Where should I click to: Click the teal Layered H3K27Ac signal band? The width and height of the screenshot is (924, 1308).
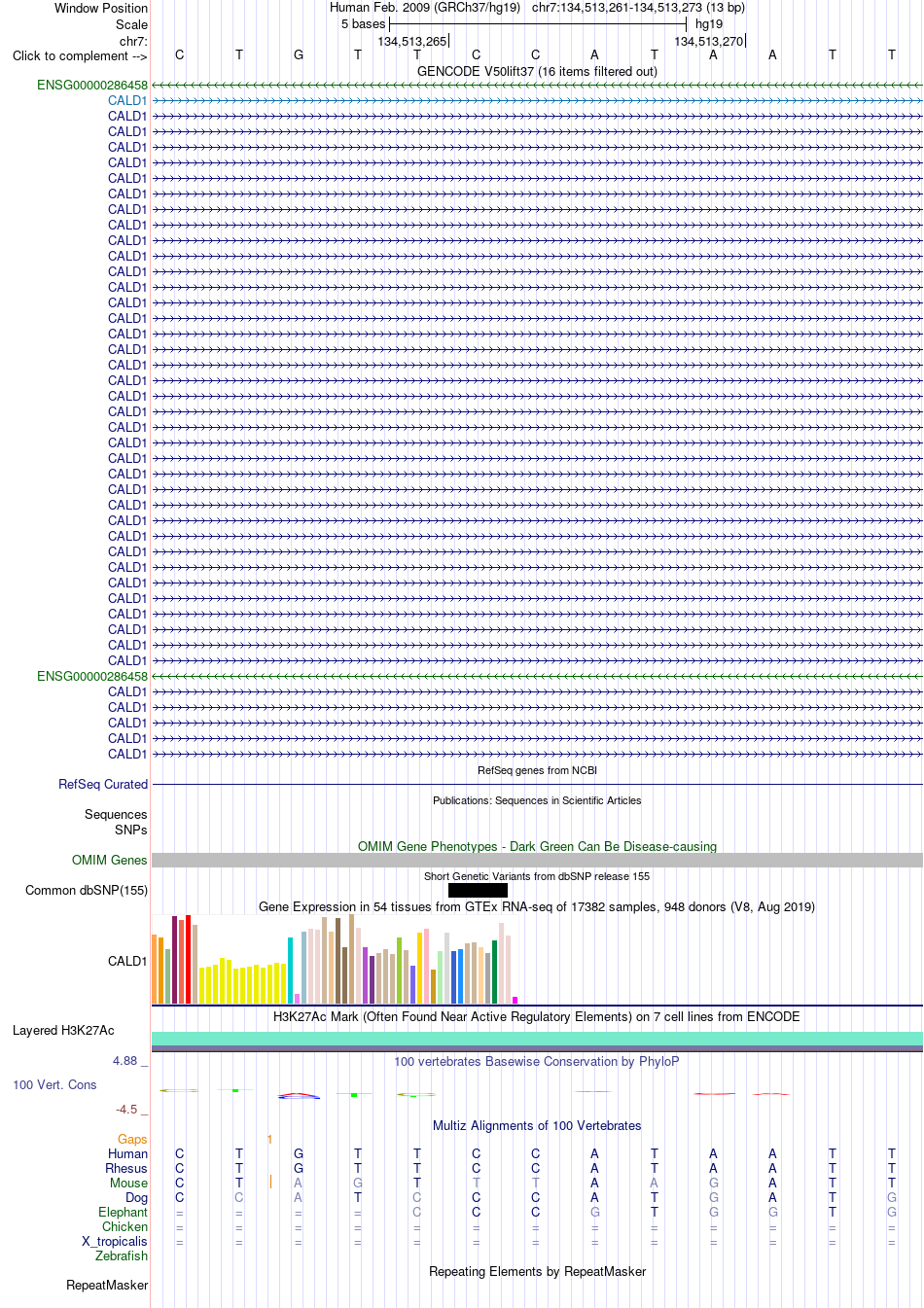(537, 1039)
